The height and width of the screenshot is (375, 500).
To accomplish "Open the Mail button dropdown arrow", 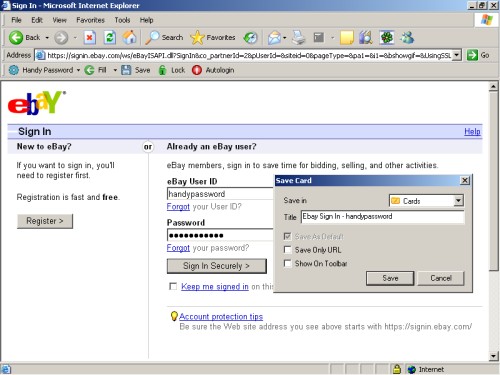I will 284,38.
